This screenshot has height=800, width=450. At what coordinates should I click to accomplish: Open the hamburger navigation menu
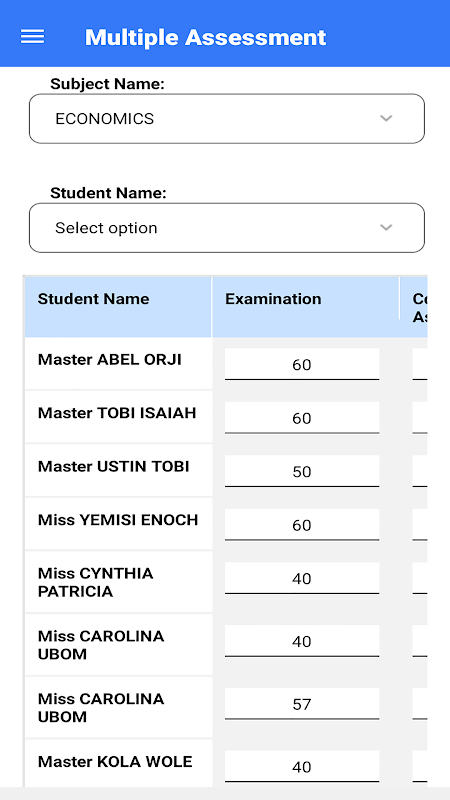click(32, 37)
